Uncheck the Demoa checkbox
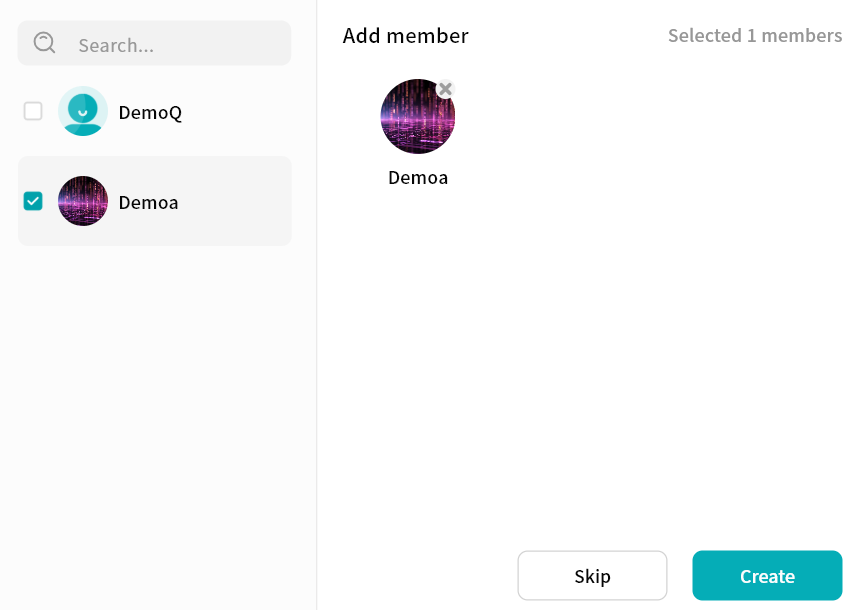 (x=33, y=201)
